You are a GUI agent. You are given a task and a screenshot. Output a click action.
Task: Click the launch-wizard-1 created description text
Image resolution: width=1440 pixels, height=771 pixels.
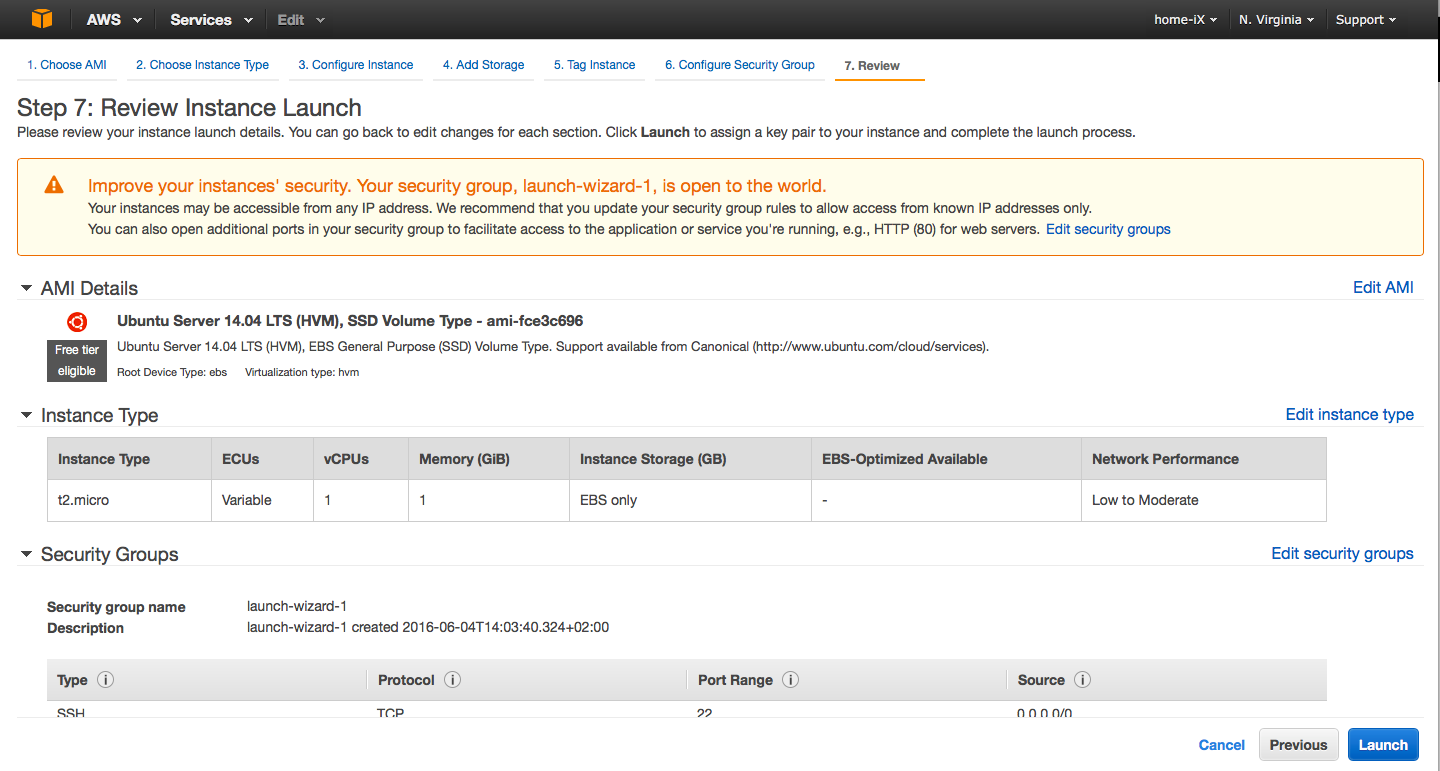point(428,628)
